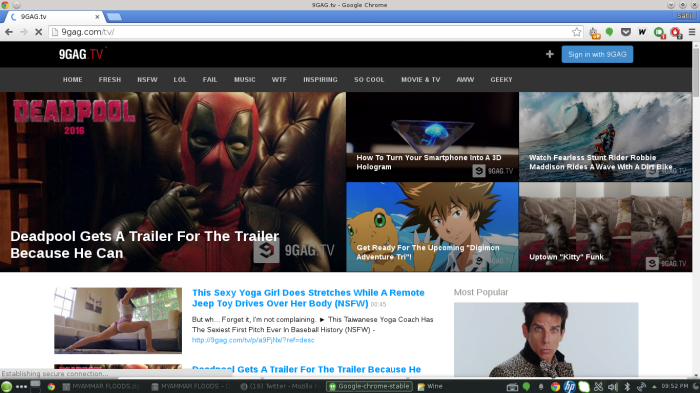Open the Linux Mint start menu
Screen dimensions: 700x393
click(x=7, y=386)
